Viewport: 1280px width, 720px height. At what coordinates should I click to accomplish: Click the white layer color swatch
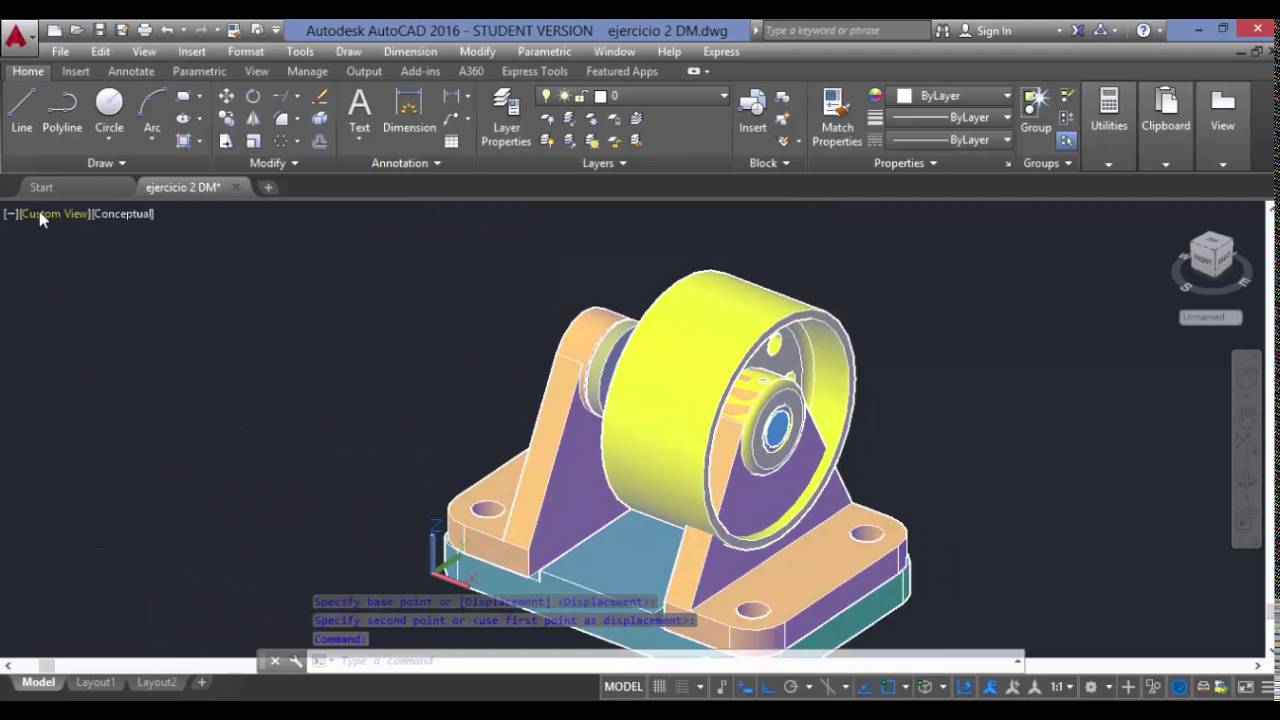[601, 96]
